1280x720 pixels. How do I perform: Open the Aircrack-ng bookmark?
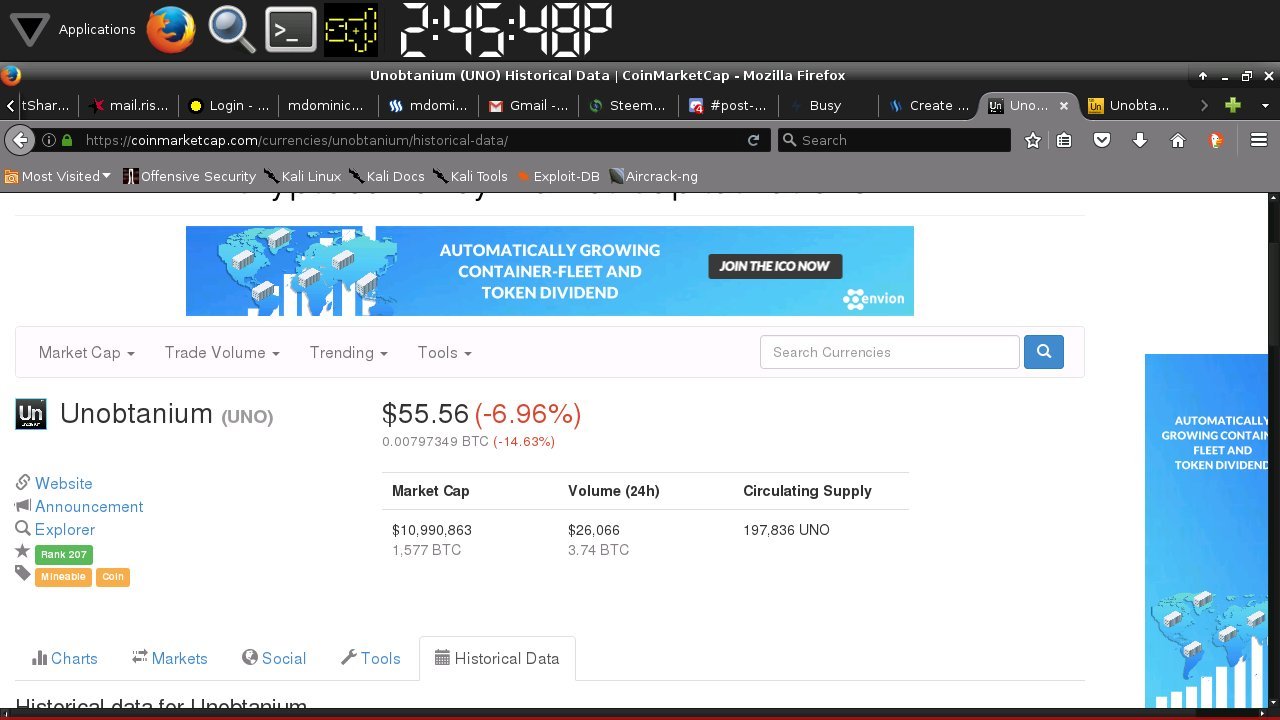coord(653,176)
